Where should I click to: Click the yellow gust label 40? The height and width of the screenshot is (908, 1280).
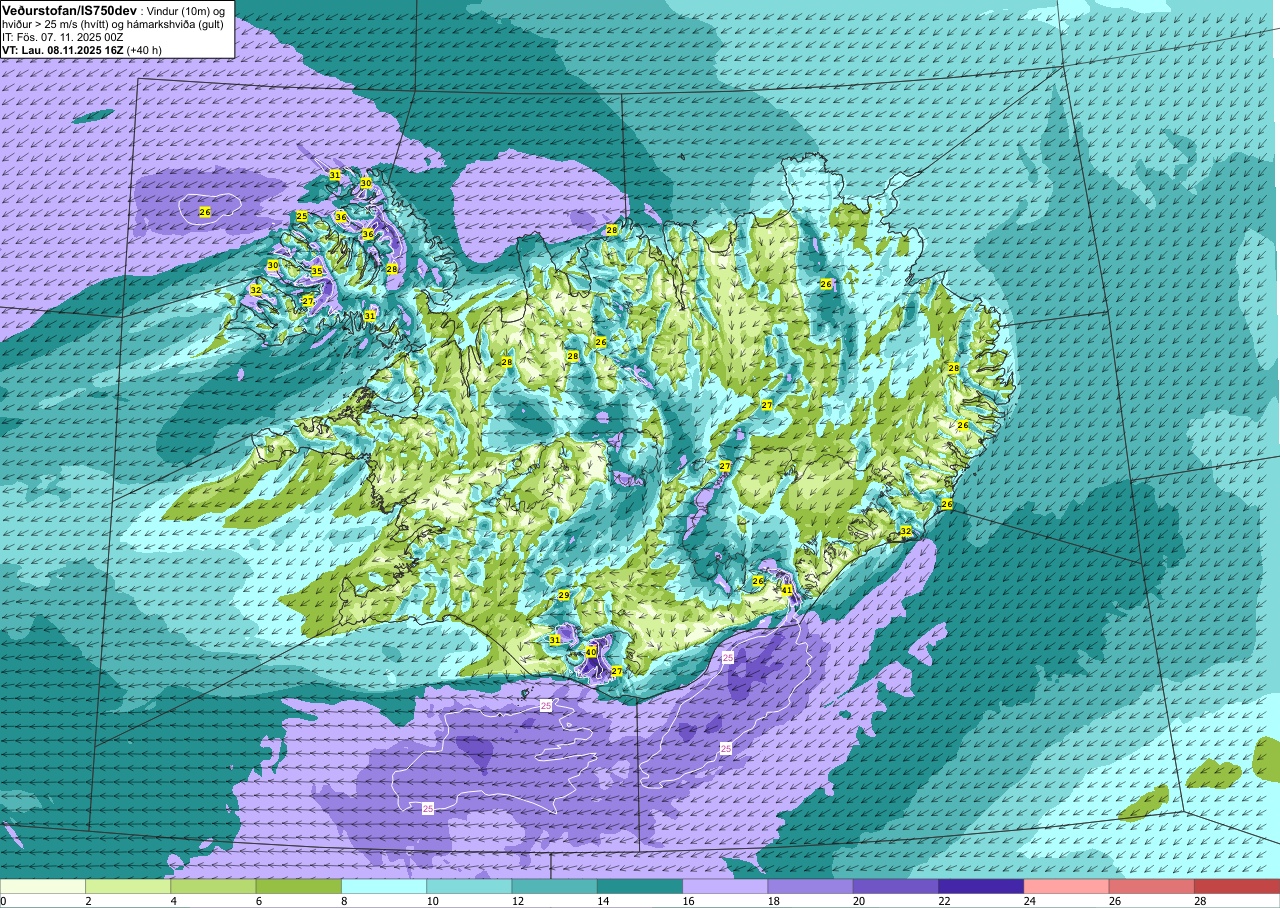591,652
